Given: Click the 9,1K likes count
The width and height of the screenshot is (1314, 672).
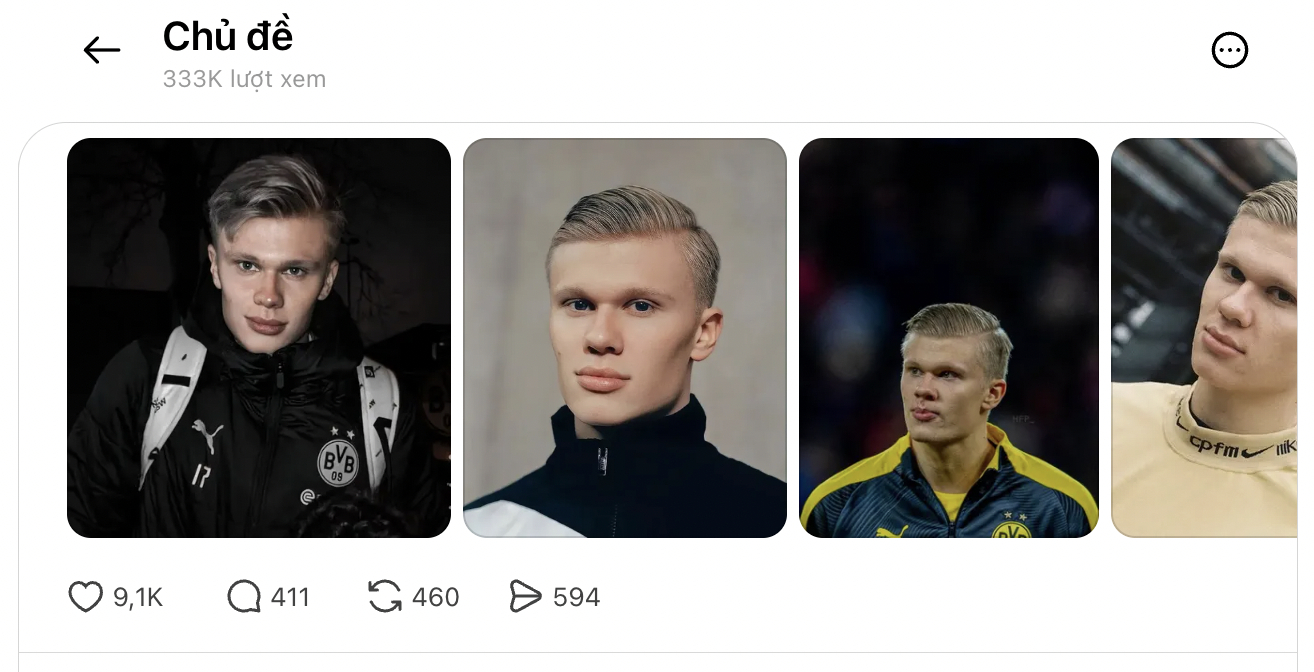Looking at the screenshot, I should pyautogui.click(x=138, y=598).
